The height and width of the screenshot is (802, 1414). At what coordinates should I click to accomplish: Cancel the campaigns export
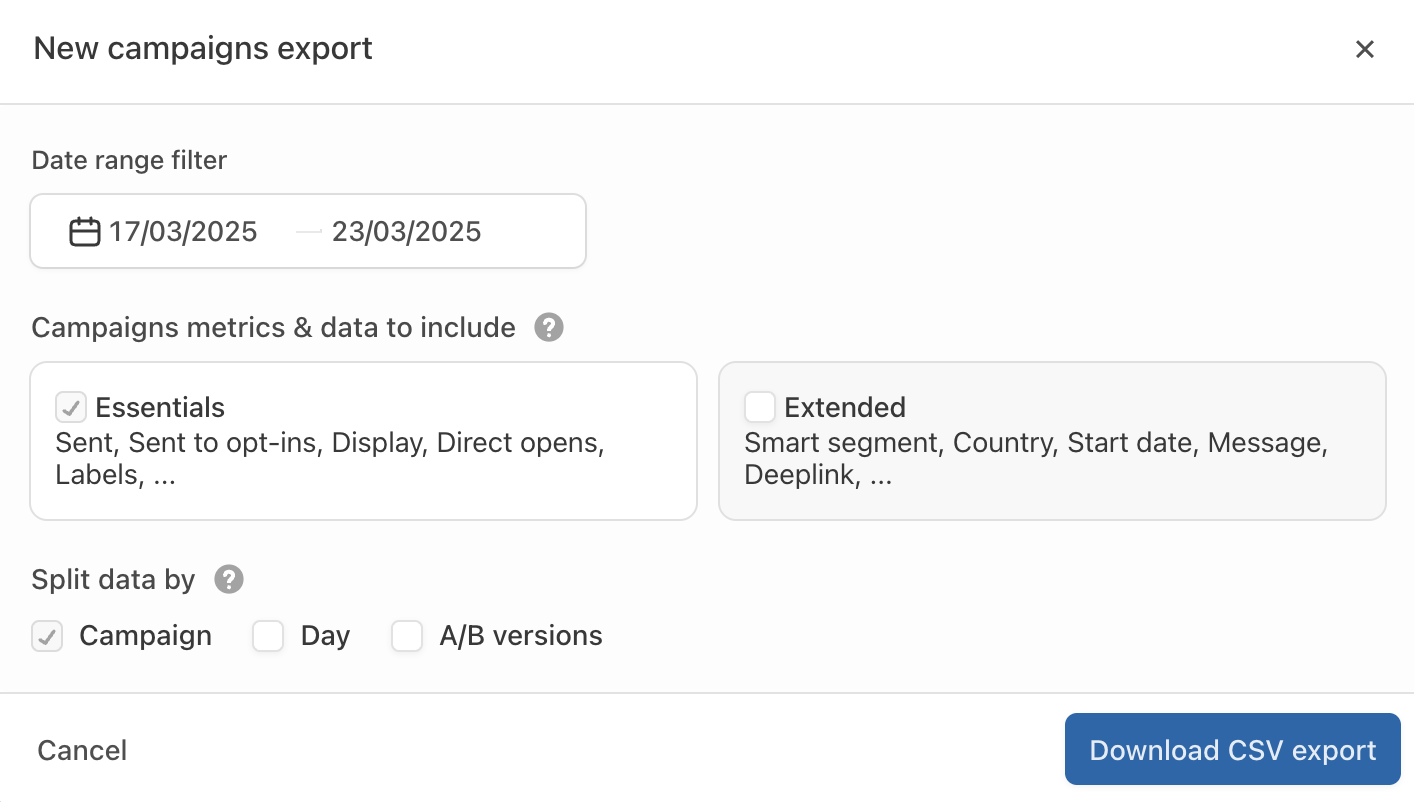pos(81,750)
